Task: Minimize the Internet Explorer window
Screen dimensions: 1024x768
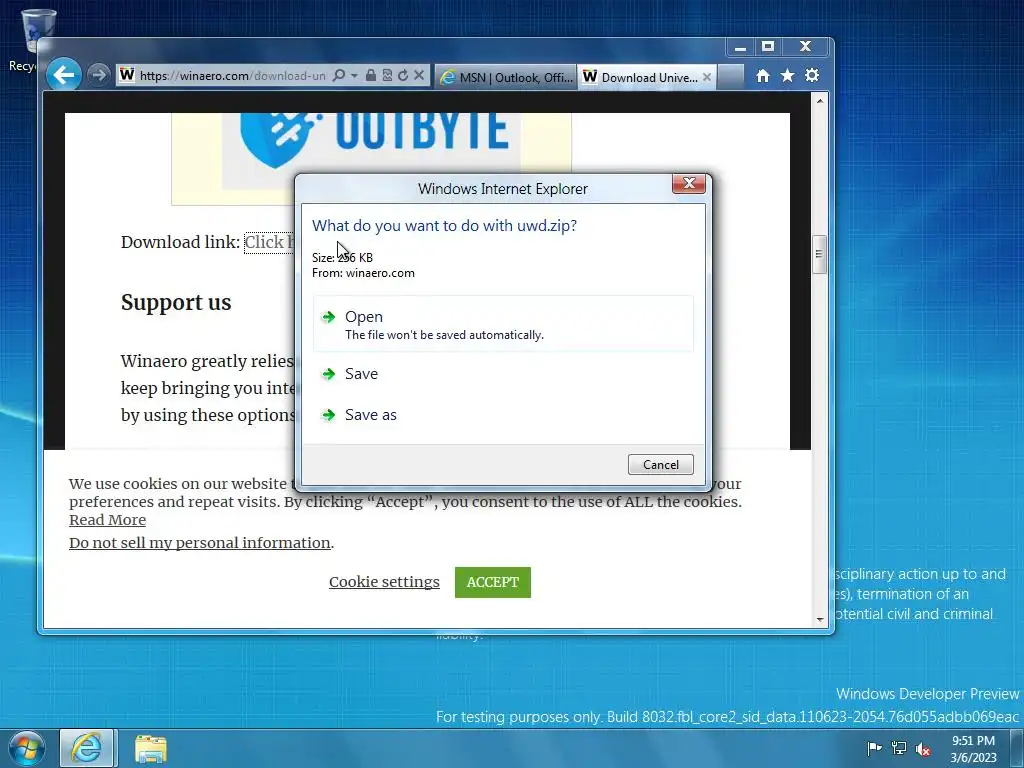Action: [x=740, y=47]
